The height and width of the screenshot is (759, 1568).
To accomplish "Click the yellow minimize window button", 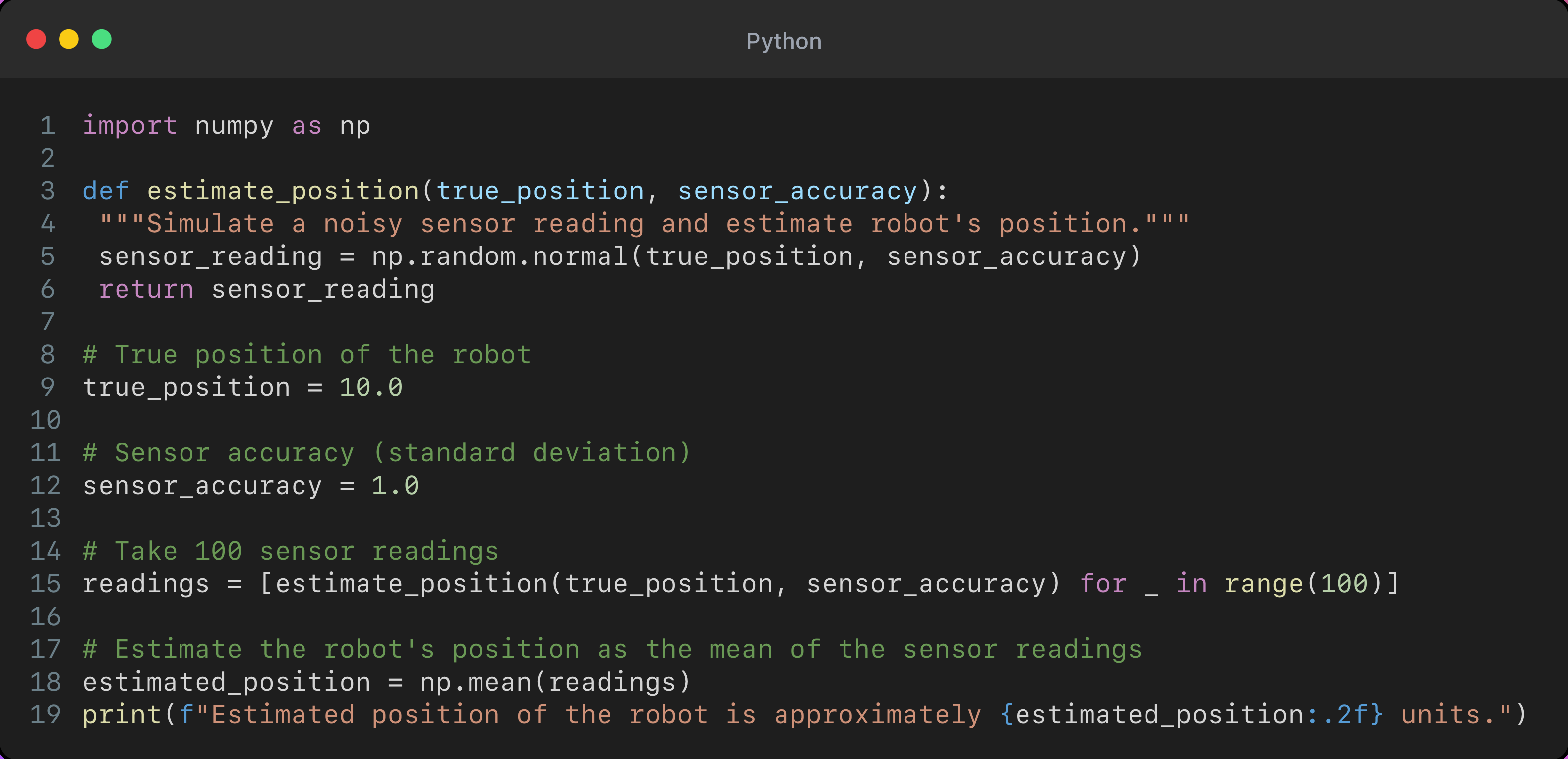I will (69, 40).
